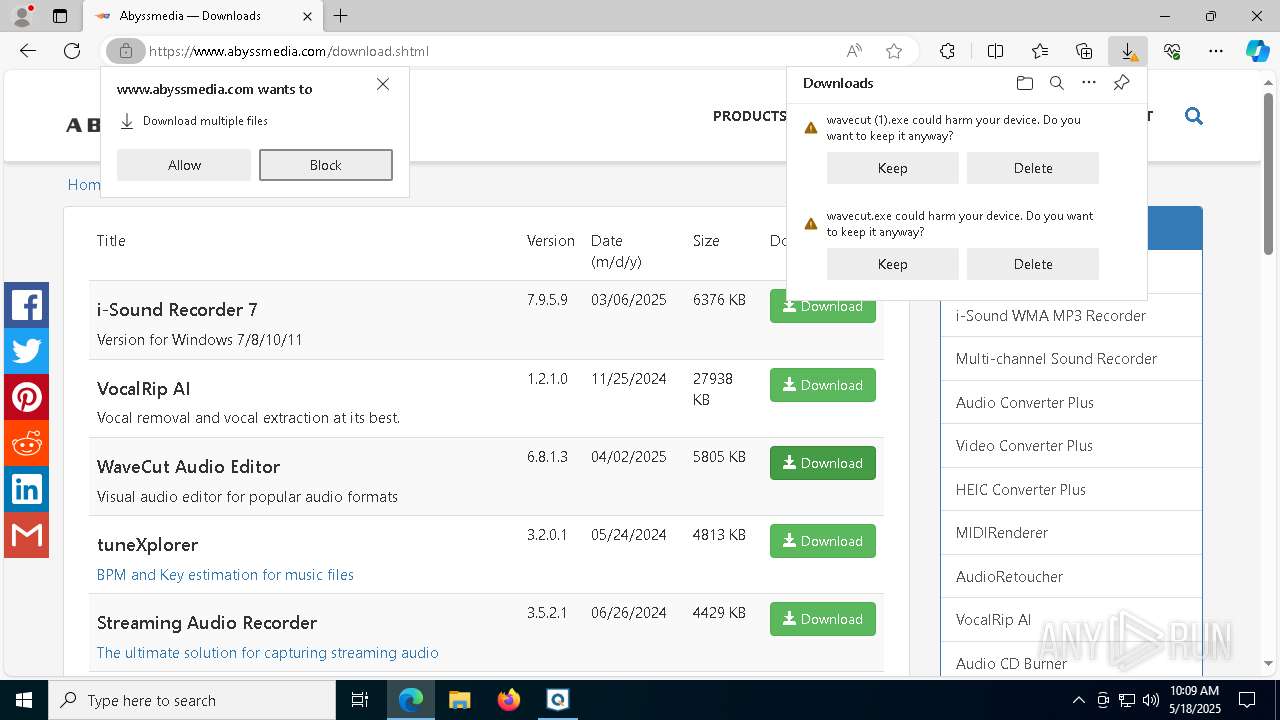Keep the wavecut.exe download
1280x720 pixels.
[893, 264]
